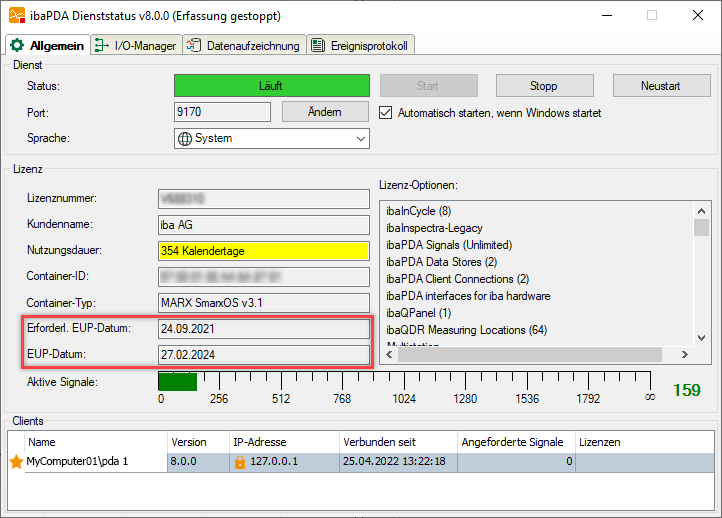This screenshot has width=722, height=518.
Task: Click the I/O-Manager tab icon
Action: point(103,46)
